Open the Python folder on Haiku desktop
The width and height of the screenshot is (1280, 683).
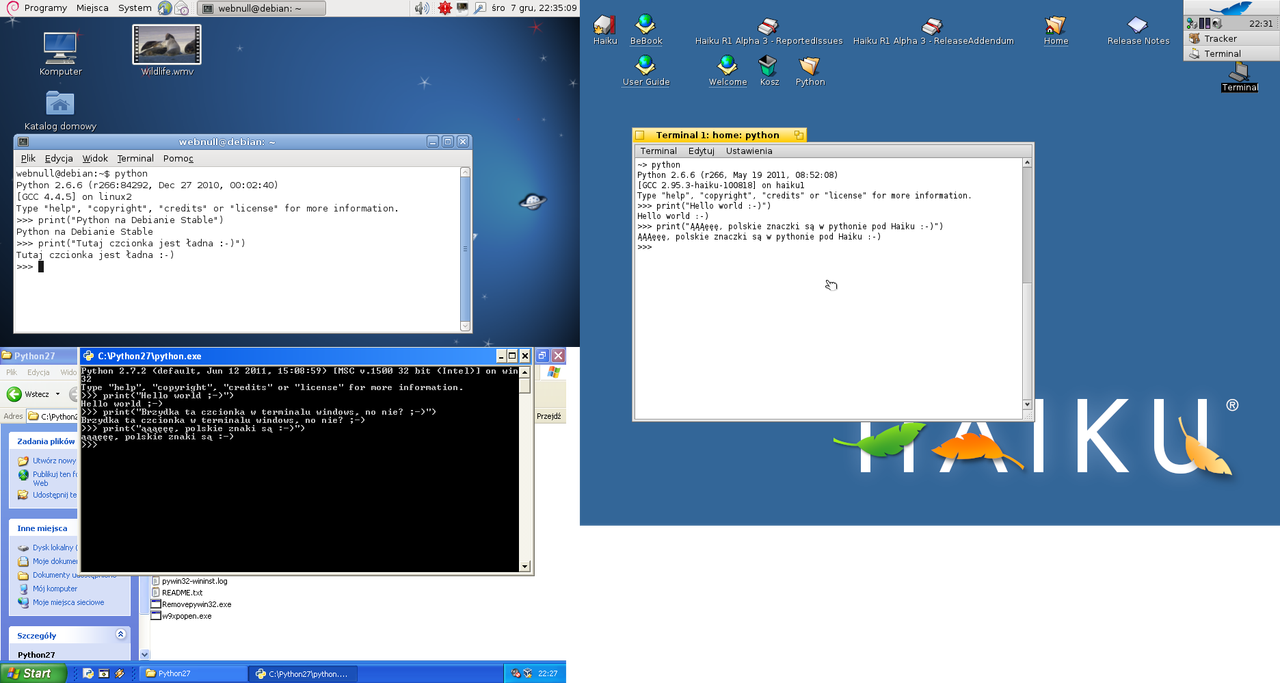click(x=810, y=71)
